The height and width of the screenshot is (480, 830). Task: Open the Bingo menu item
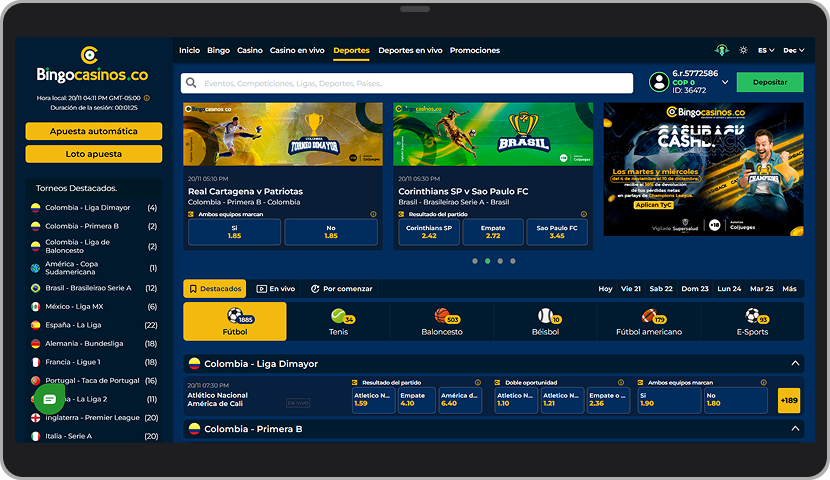pos(219,50)
